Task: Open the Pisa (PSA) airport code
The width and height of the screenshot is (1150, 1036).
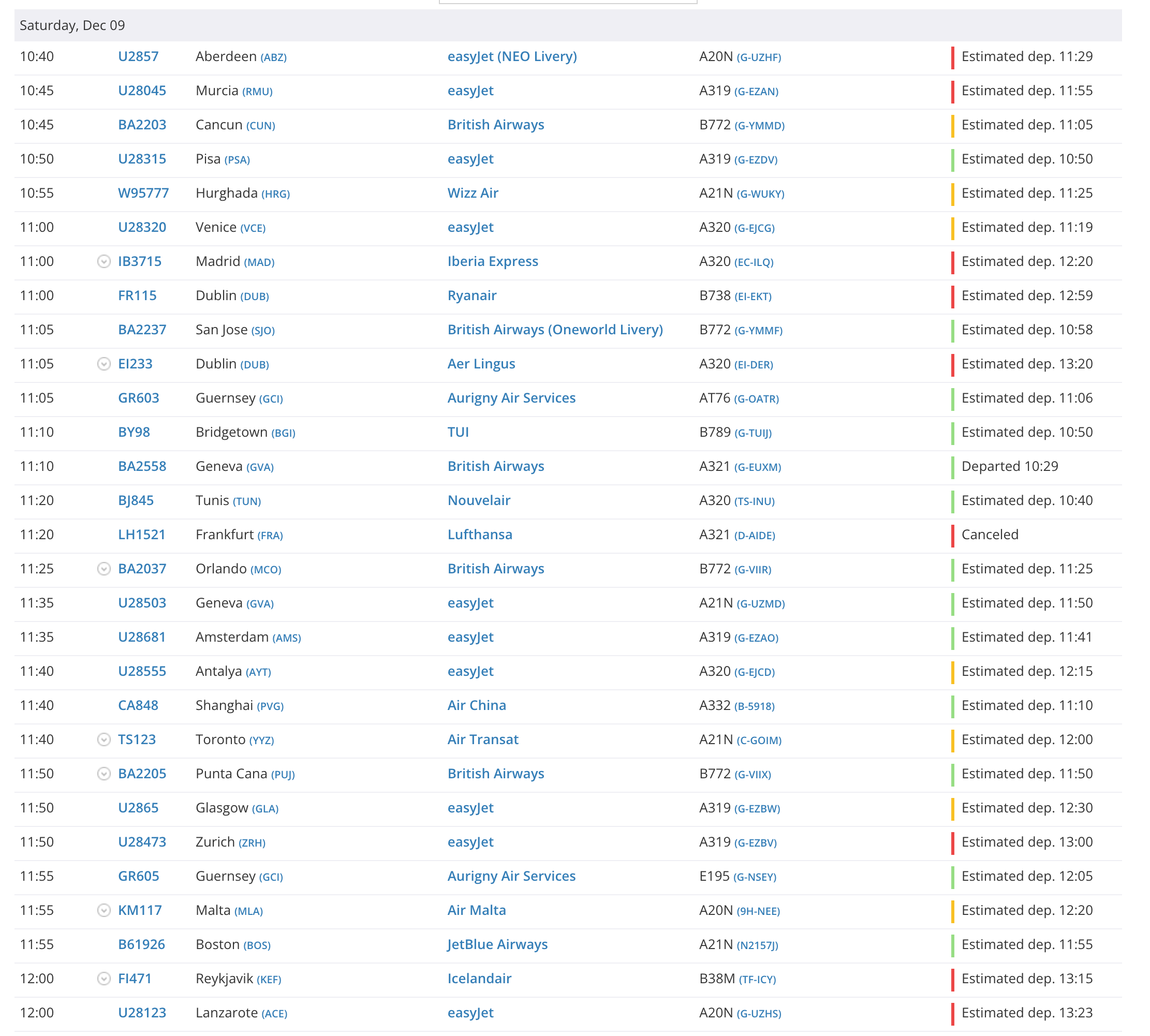Action: point(237,160)
